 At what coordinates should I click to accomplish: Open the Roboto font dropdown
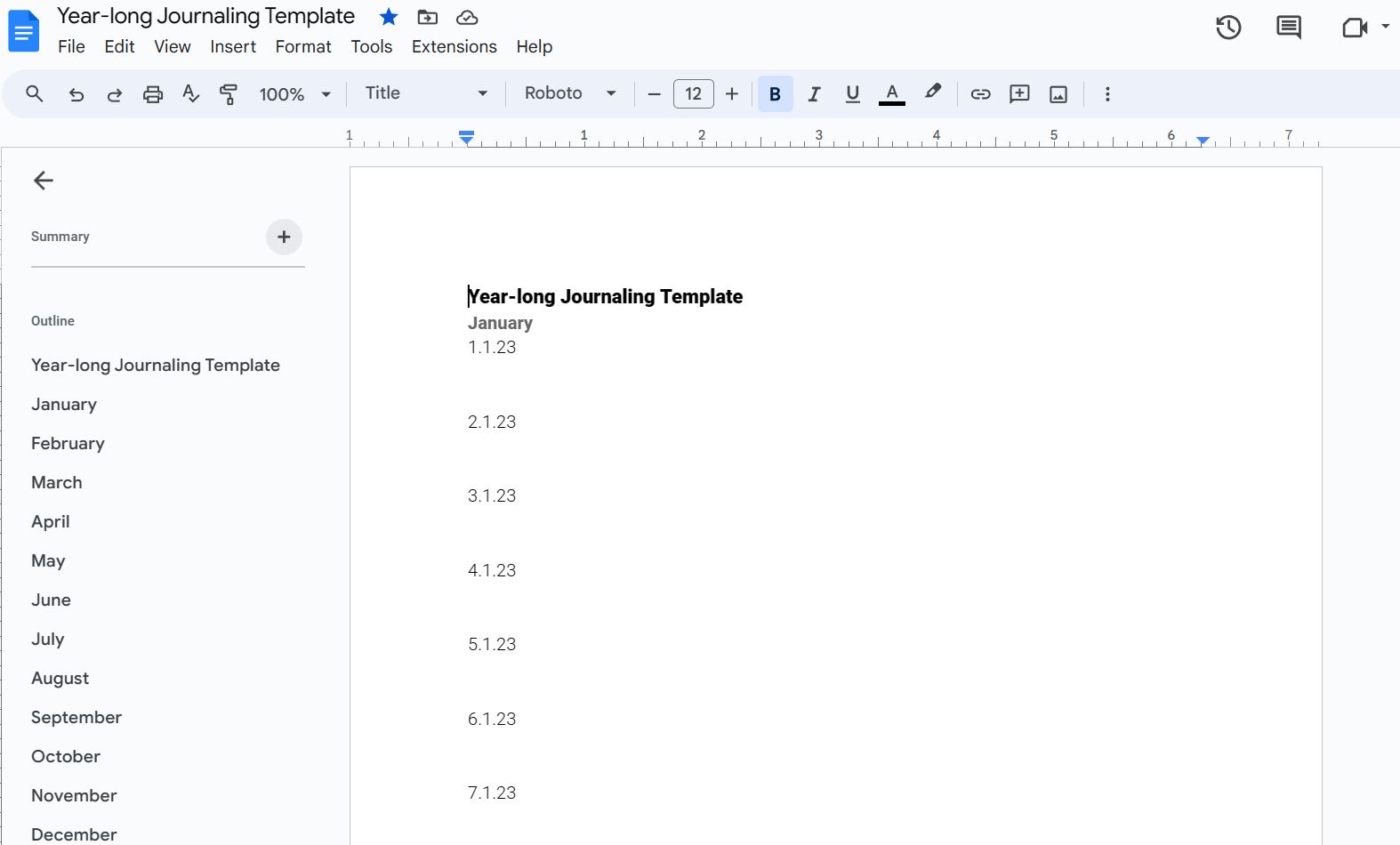570,93
